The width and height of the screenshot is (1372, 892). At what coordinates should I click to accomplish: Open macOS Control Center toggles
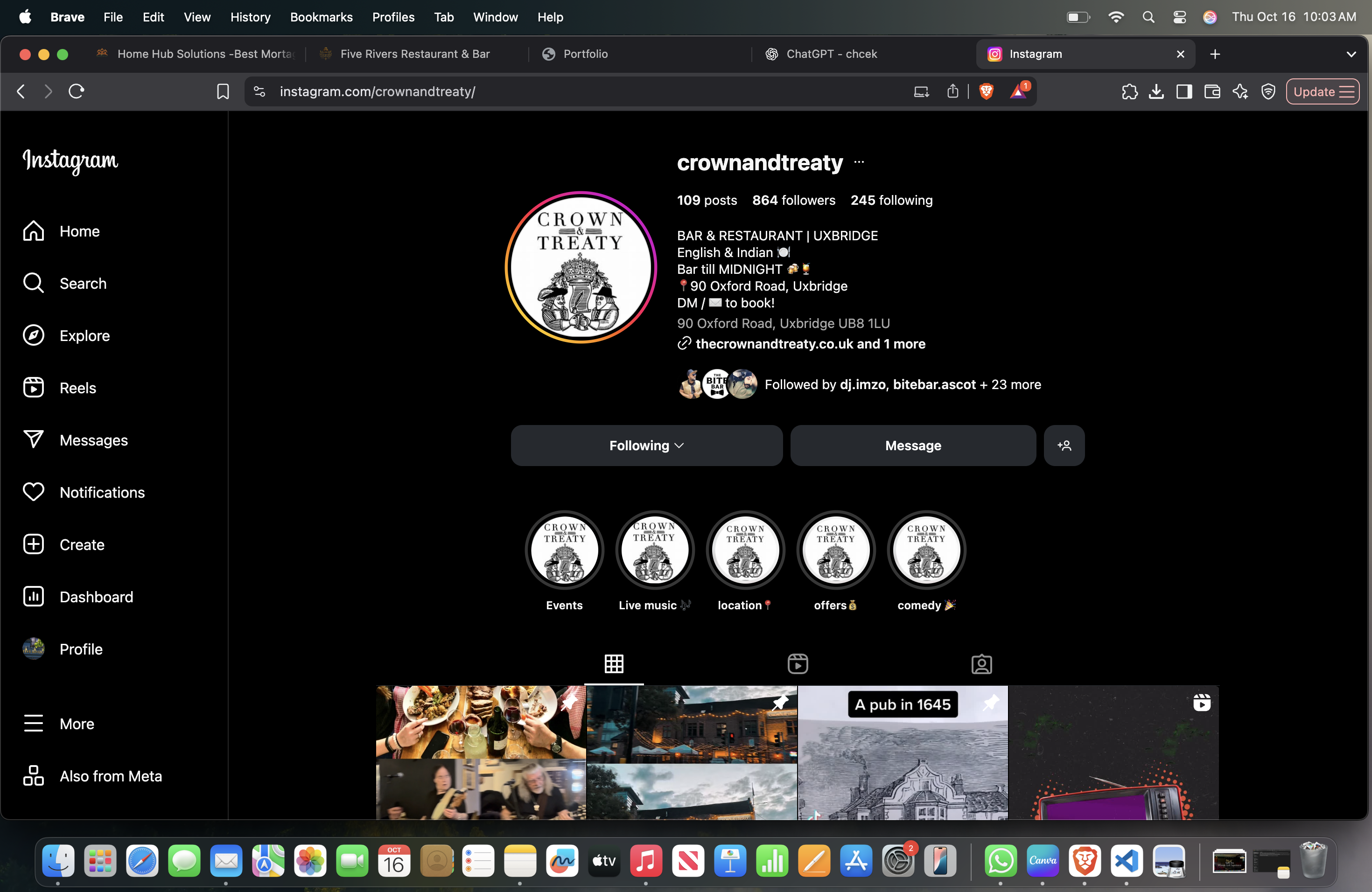1179,17
